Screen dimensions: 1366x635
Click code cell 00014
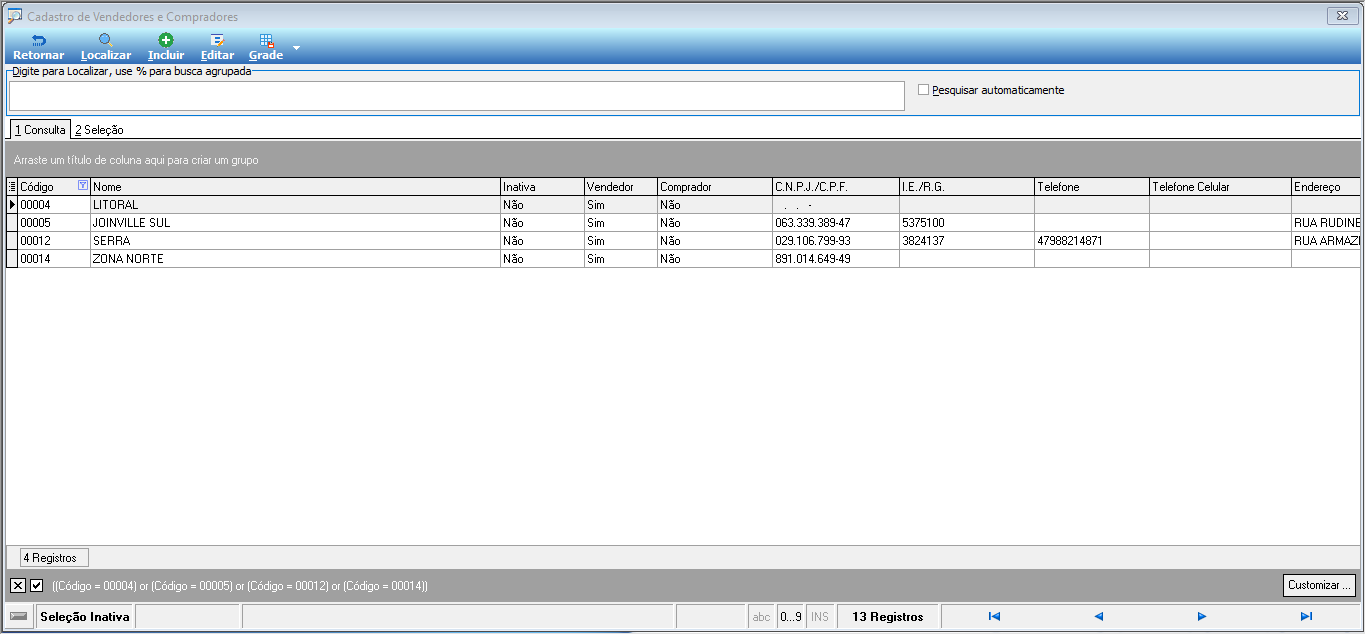point(54,259)
